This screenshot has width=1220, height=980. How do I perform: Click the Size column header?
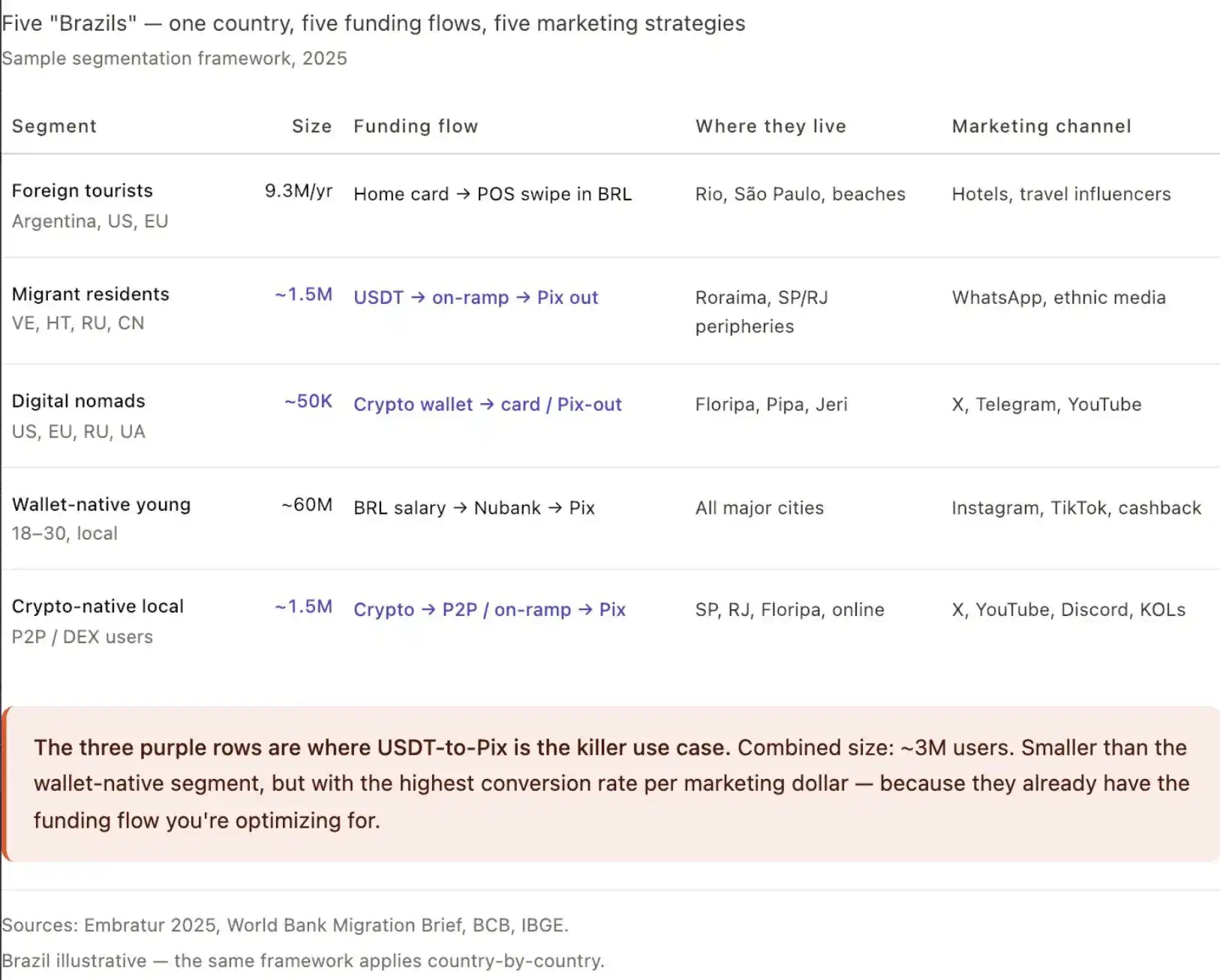[312, 126]
